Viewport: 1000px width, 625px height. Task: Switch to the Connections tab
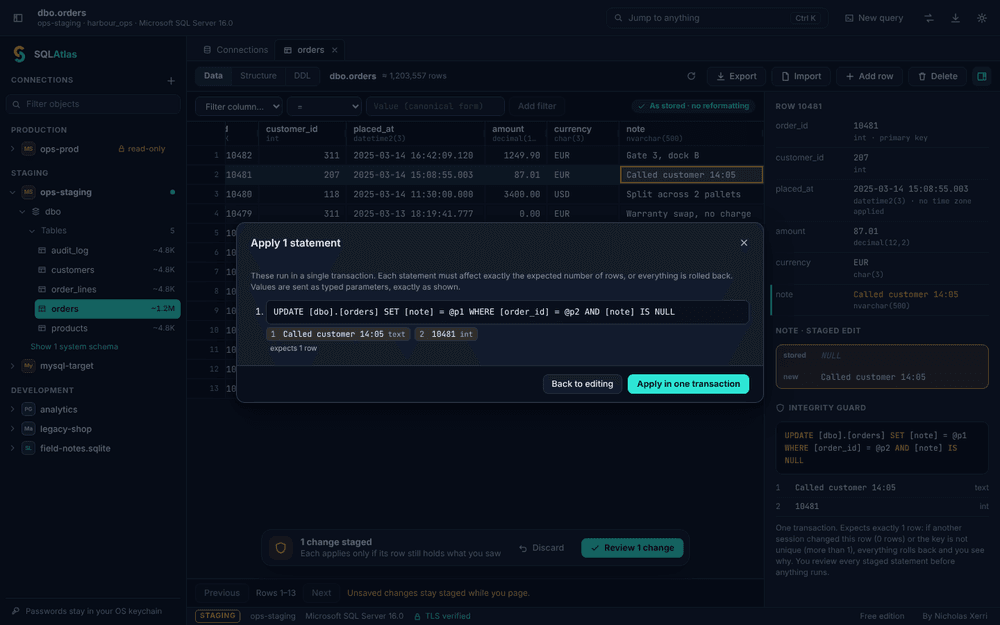[235, 50]
